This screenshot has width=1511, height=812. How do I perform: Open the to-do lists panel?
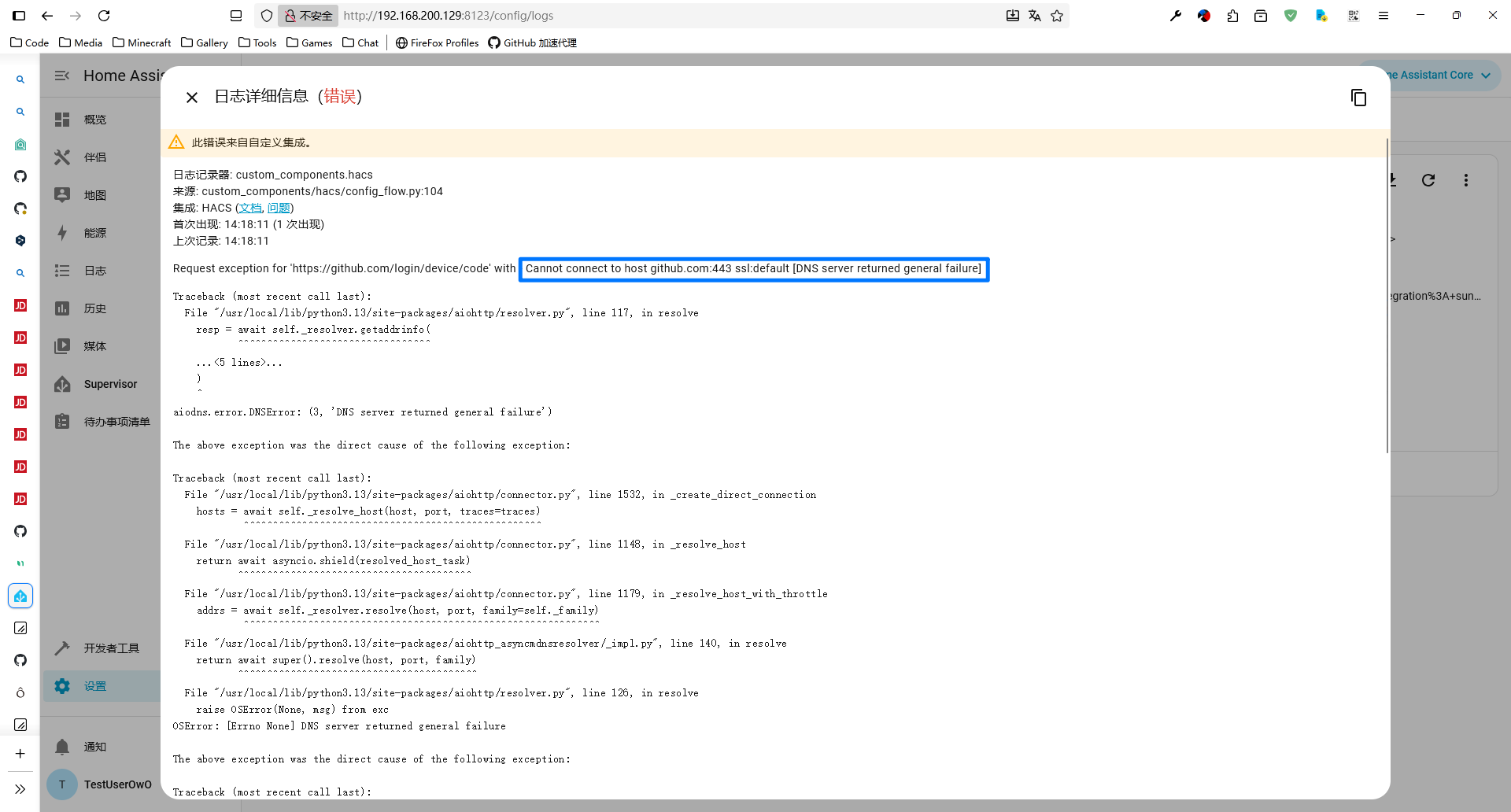point(116,422)
